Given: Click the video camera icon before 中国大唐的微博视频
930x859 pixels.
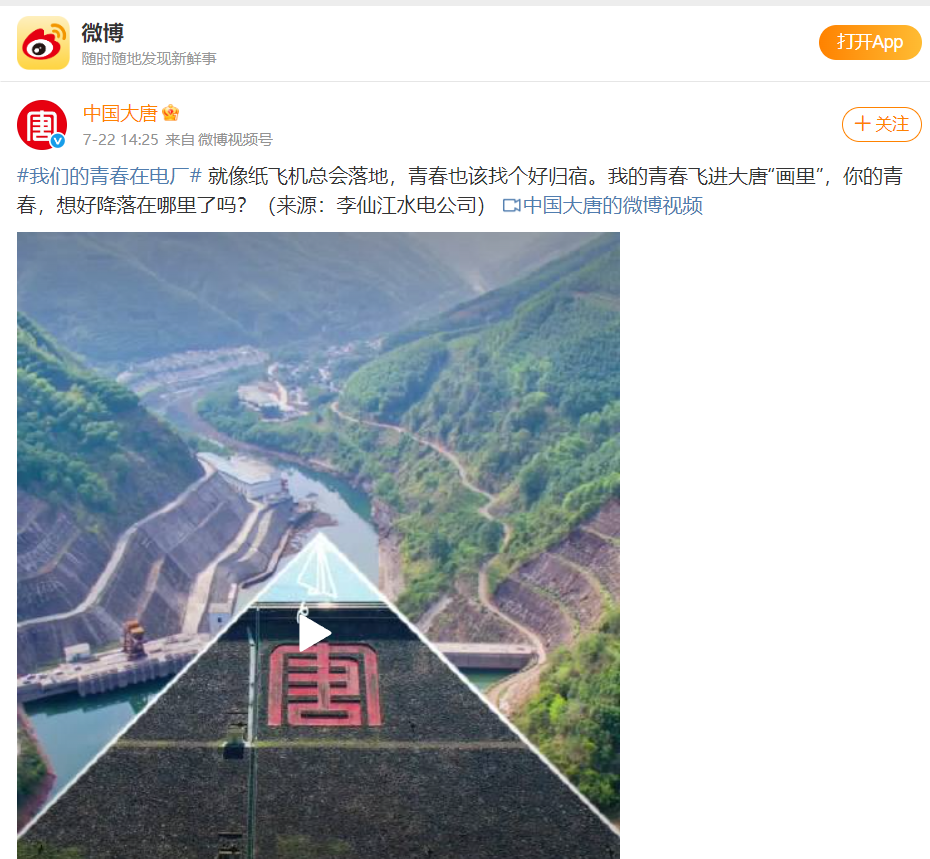Looking at the screenshot, I should pos(511,206).
